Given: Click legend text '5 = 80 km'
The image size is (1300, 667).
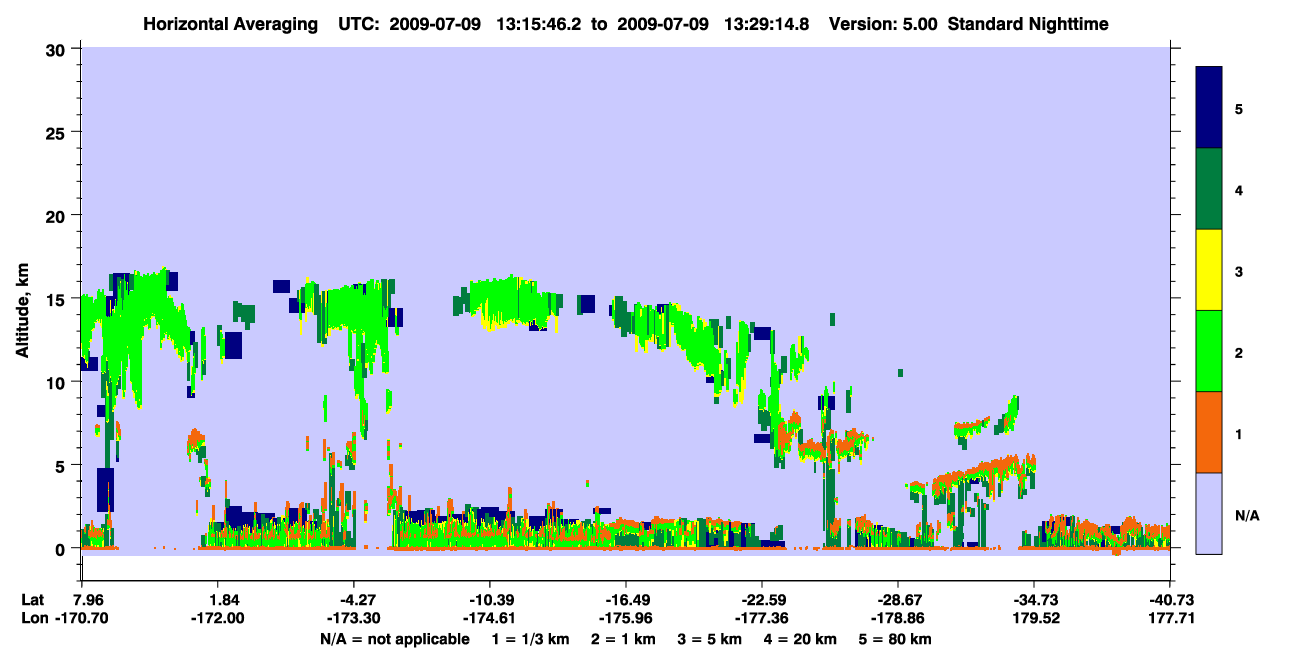Looking at the screenshot, I should point(897,638).
